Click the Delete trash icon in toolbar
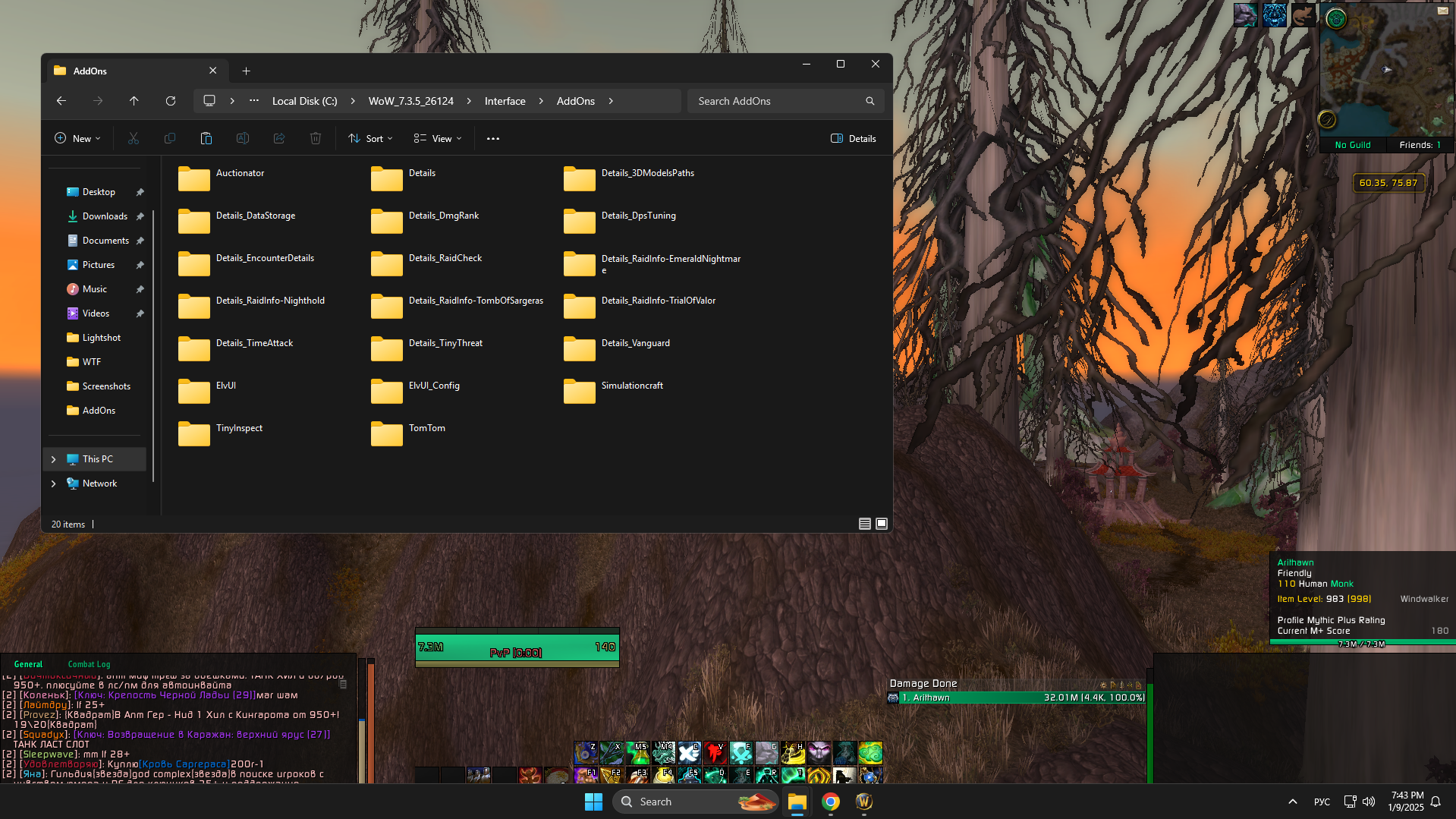Viewport: 1456px width, 819px height. (316, 138)
